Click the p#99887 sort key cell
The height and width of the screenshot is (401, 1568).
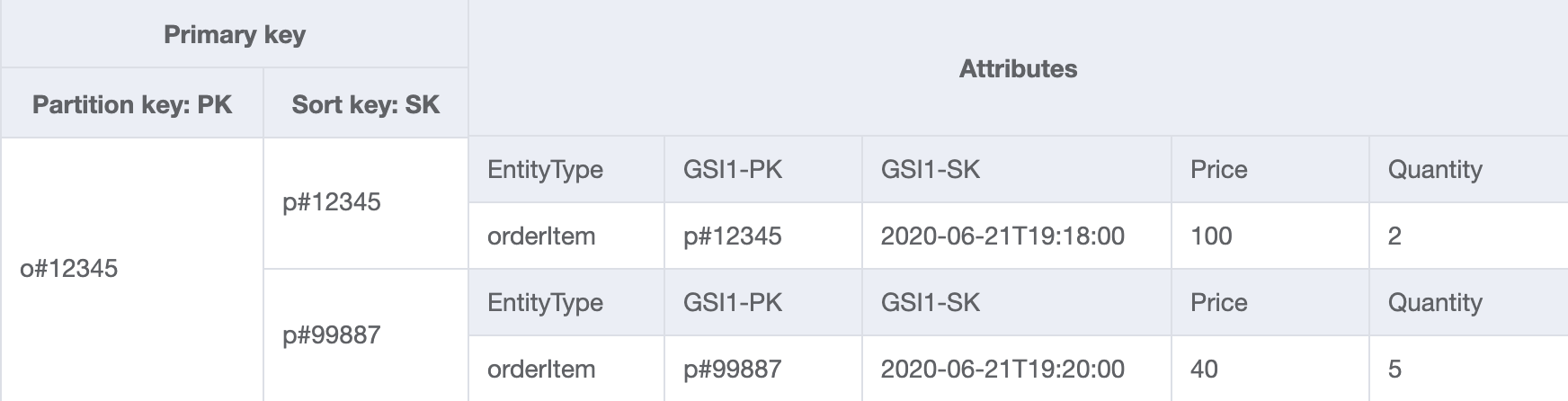[x=332, y=335]
